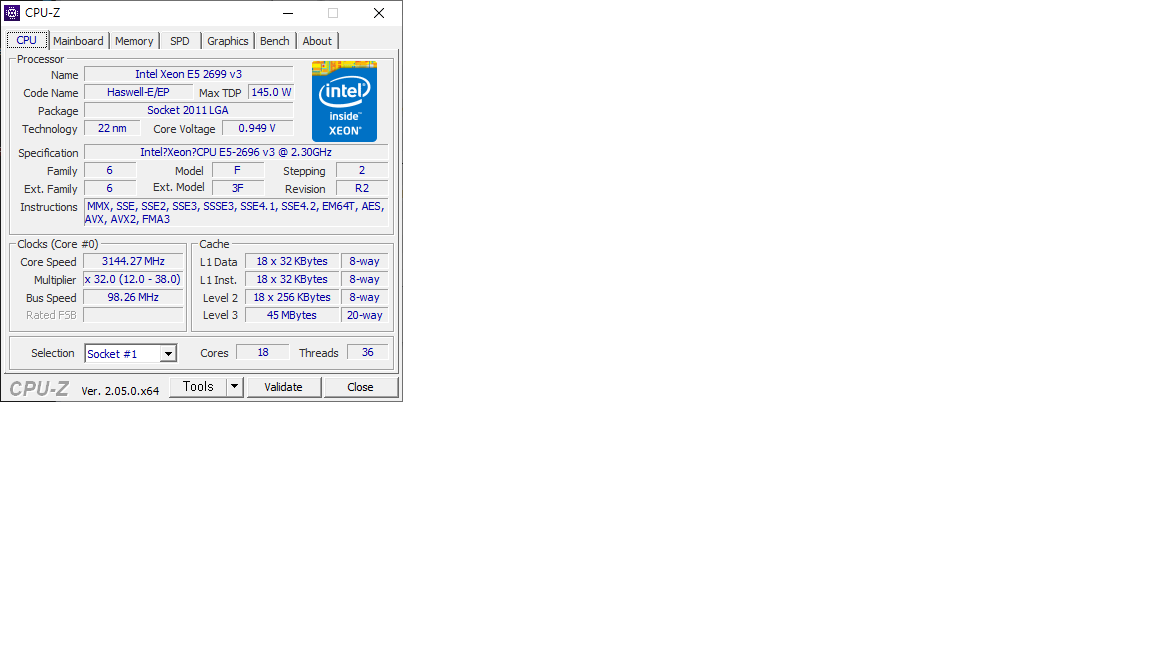This screenshot has width=1152, height=648.
Task: Click the CPU-Z title bar app icon
Action: pyautogui.click(x=12, y=12)
